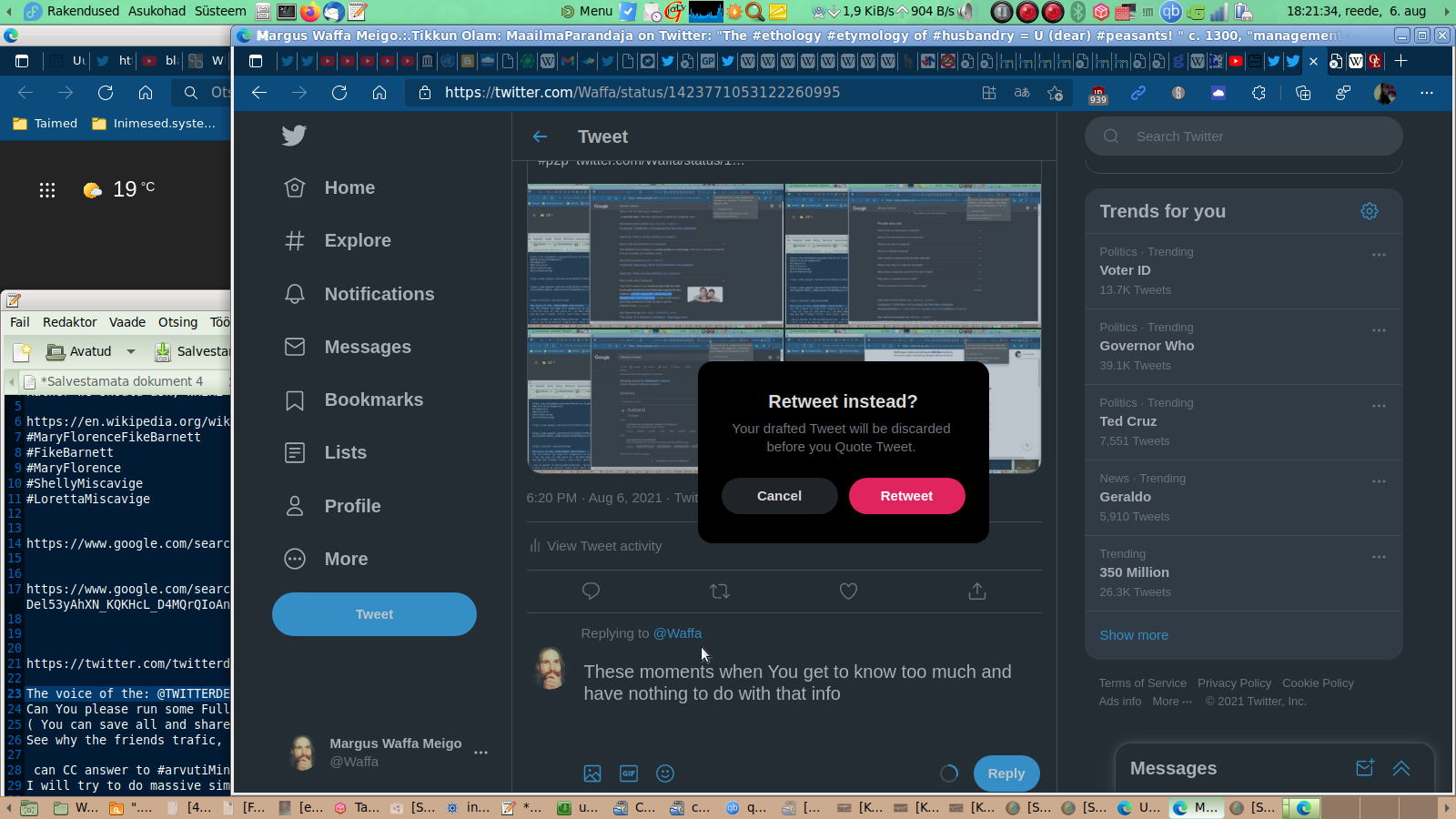
Task: Open the Otsing menu
Action: 177,322
